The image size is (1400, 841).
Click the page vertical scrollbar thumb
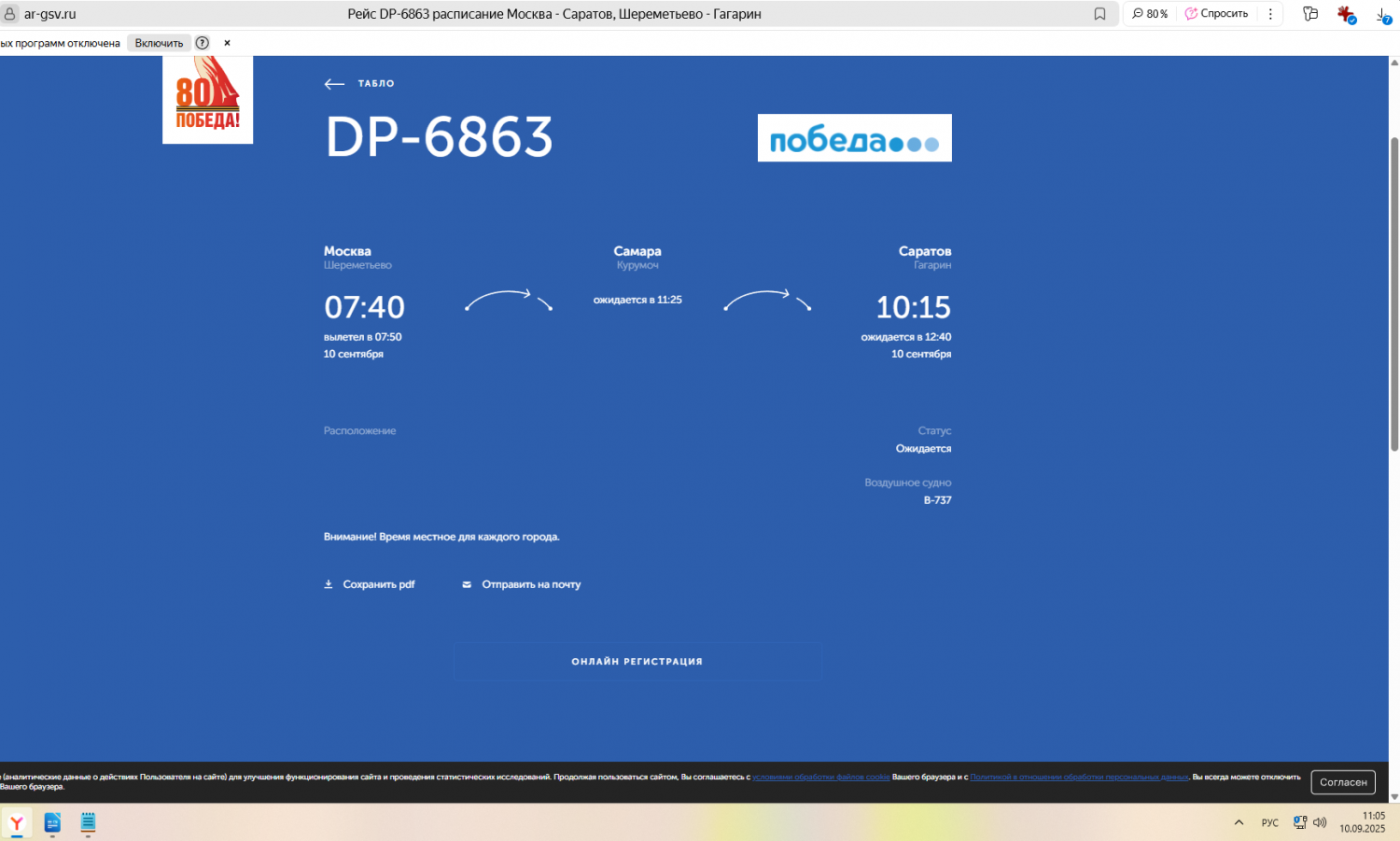(x=1394, y=294)
